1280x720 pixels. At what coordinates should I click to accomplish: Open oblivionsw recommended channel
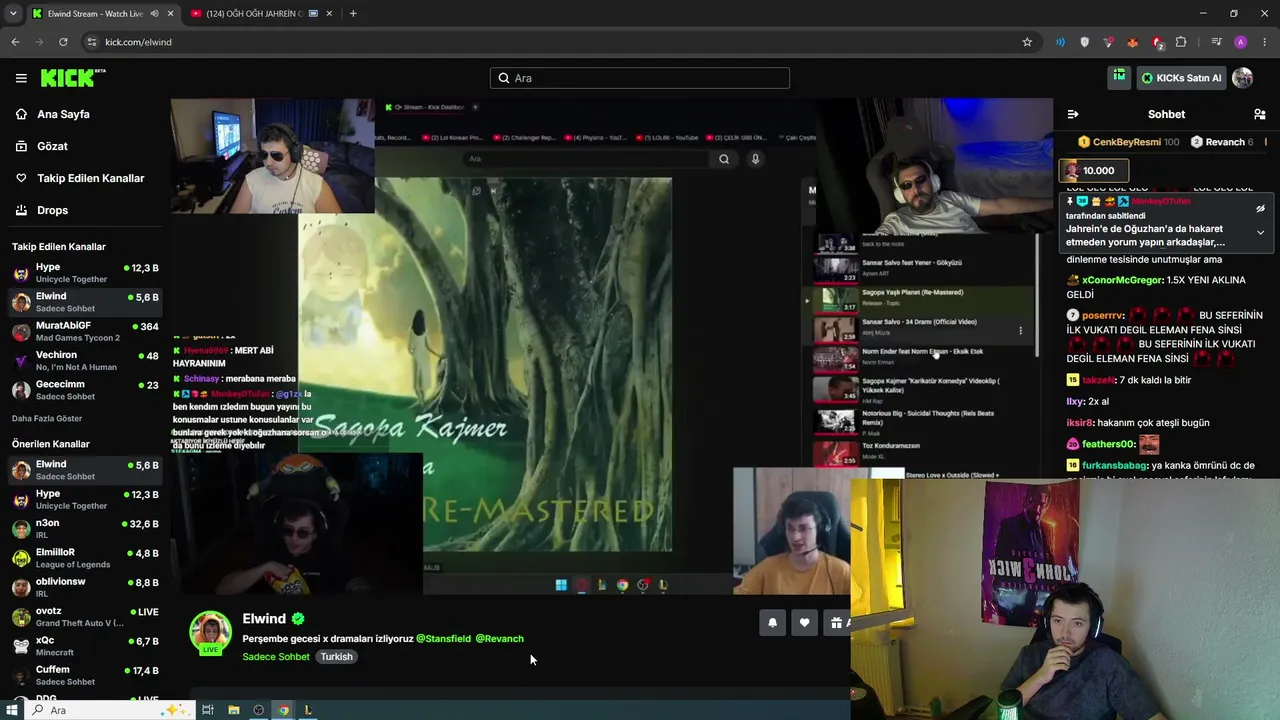tap(84, 587)
